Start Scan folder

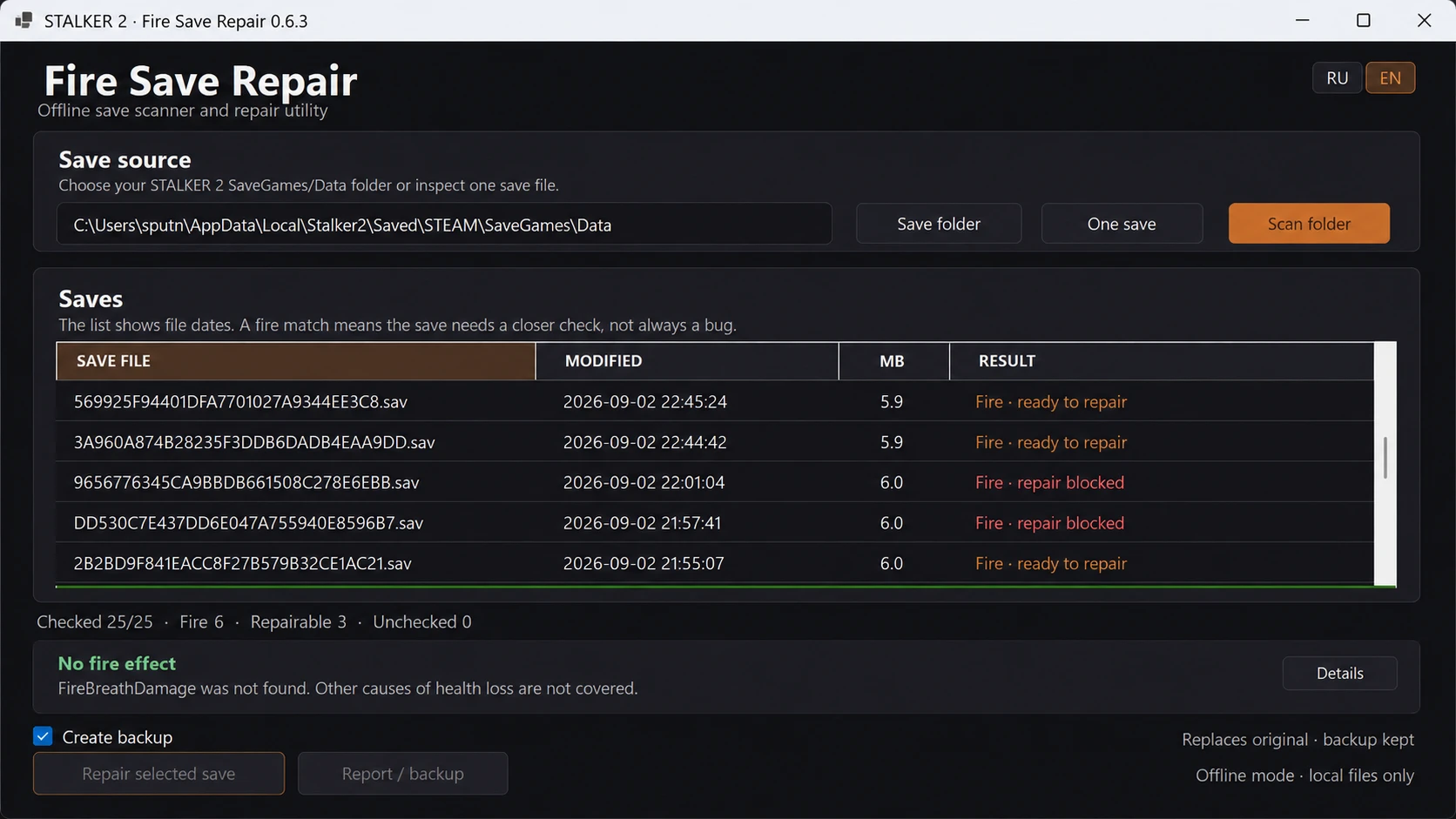tap(1309, 224)
